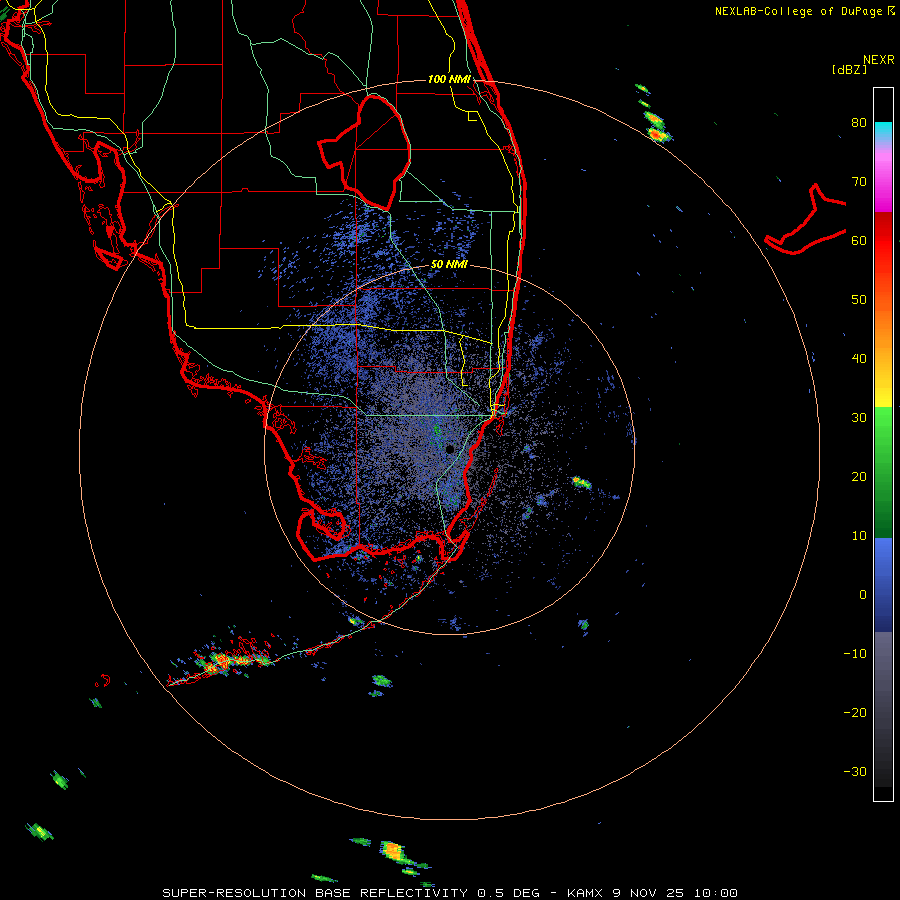900x900 pixels.
Task: Click the -30 dBZ scale label
Action: (x=855, y=772)
